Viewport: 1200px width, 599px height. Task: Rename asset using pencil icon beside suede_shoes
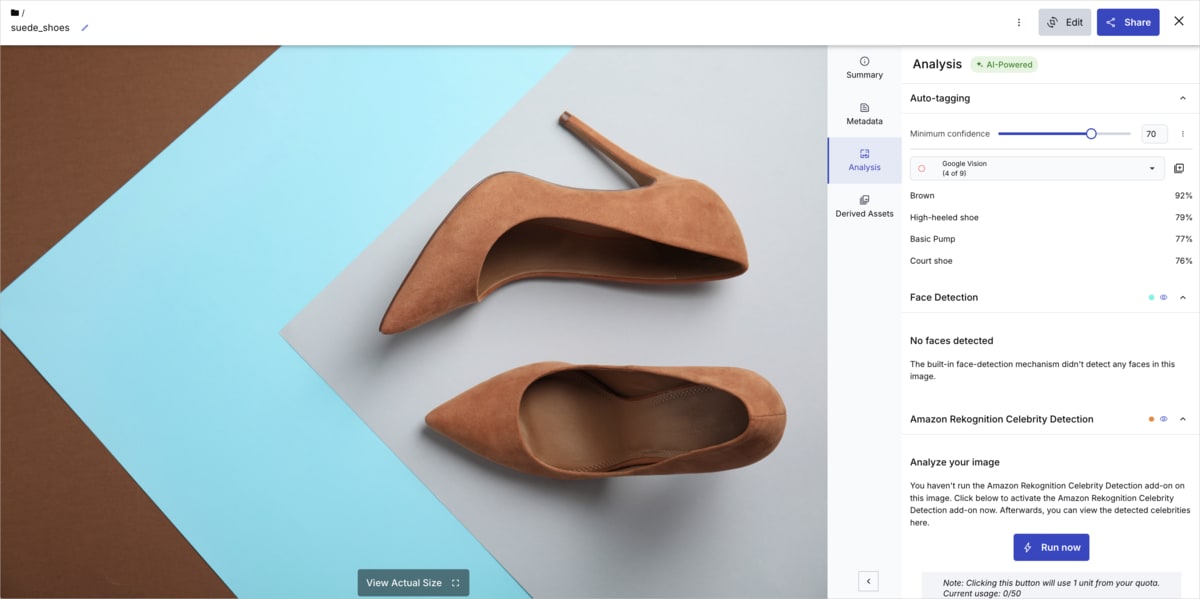(85, 28)
